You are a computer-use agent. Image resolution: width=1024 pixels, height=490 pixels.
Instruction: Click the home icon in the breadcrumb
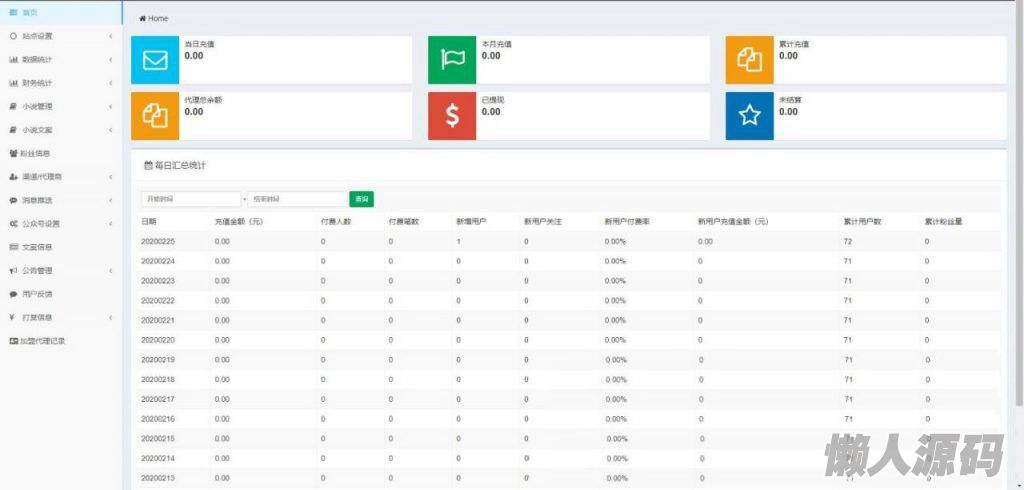click(143, 19)
